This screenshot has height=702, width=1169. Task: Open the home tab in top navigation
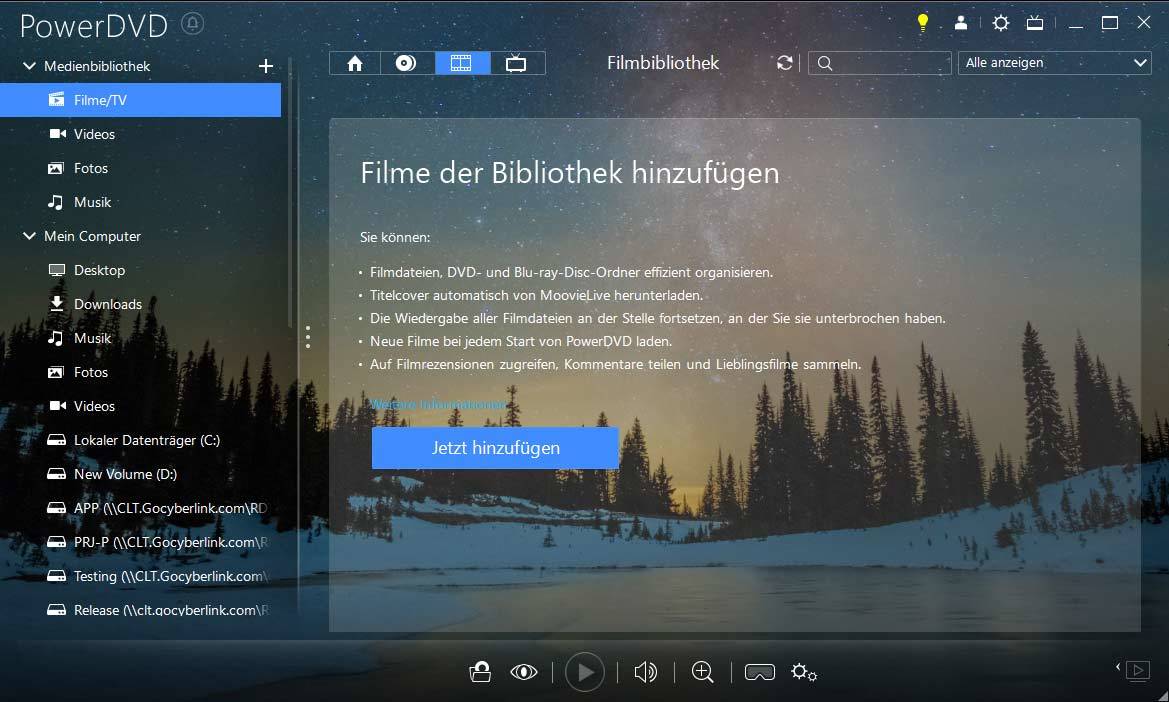(355, 63)
